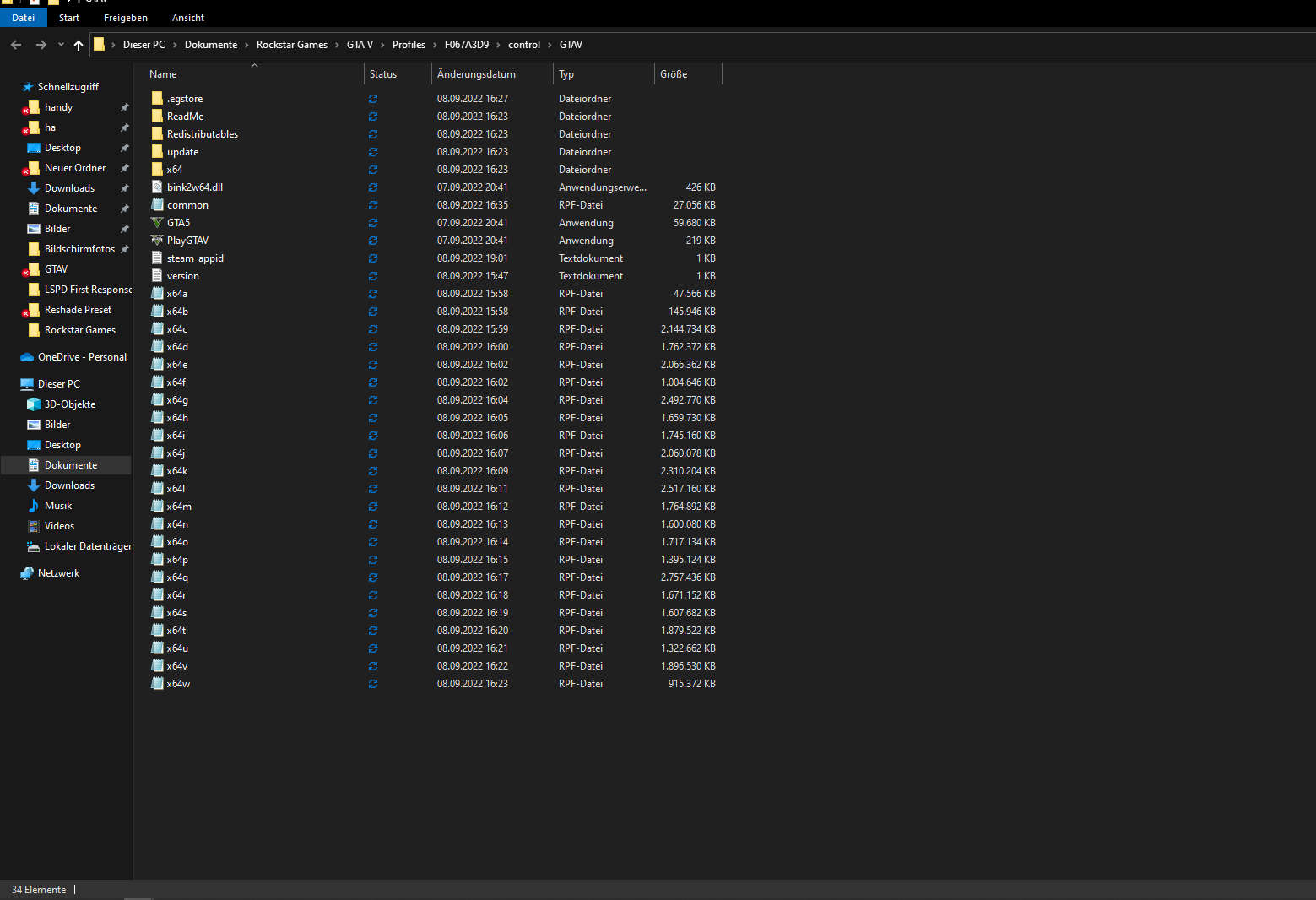1316x900 pixels.
Task: Expand chevron after Rockstar Games breadcrumb
Action: (x=338, y=45)
